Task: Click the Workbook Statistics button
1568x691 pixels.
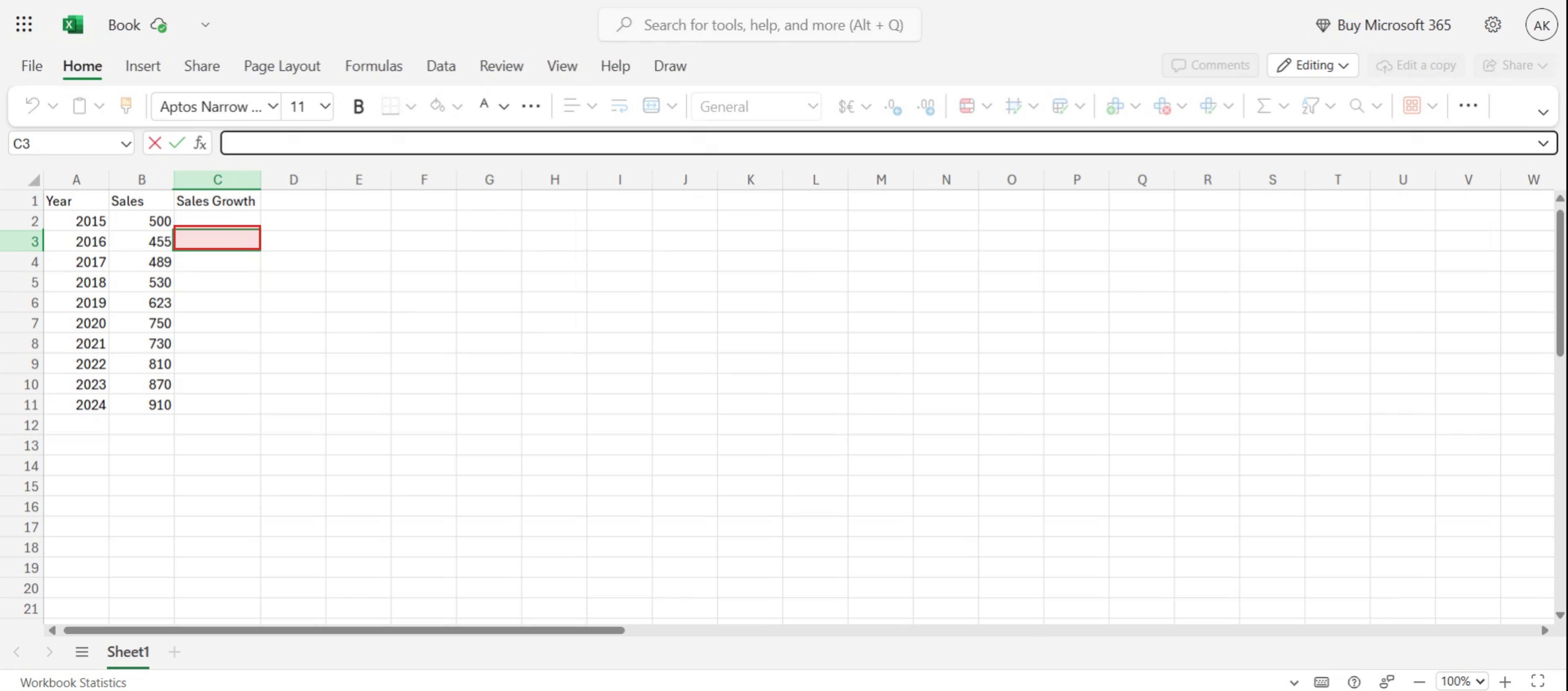Action: 73,682
